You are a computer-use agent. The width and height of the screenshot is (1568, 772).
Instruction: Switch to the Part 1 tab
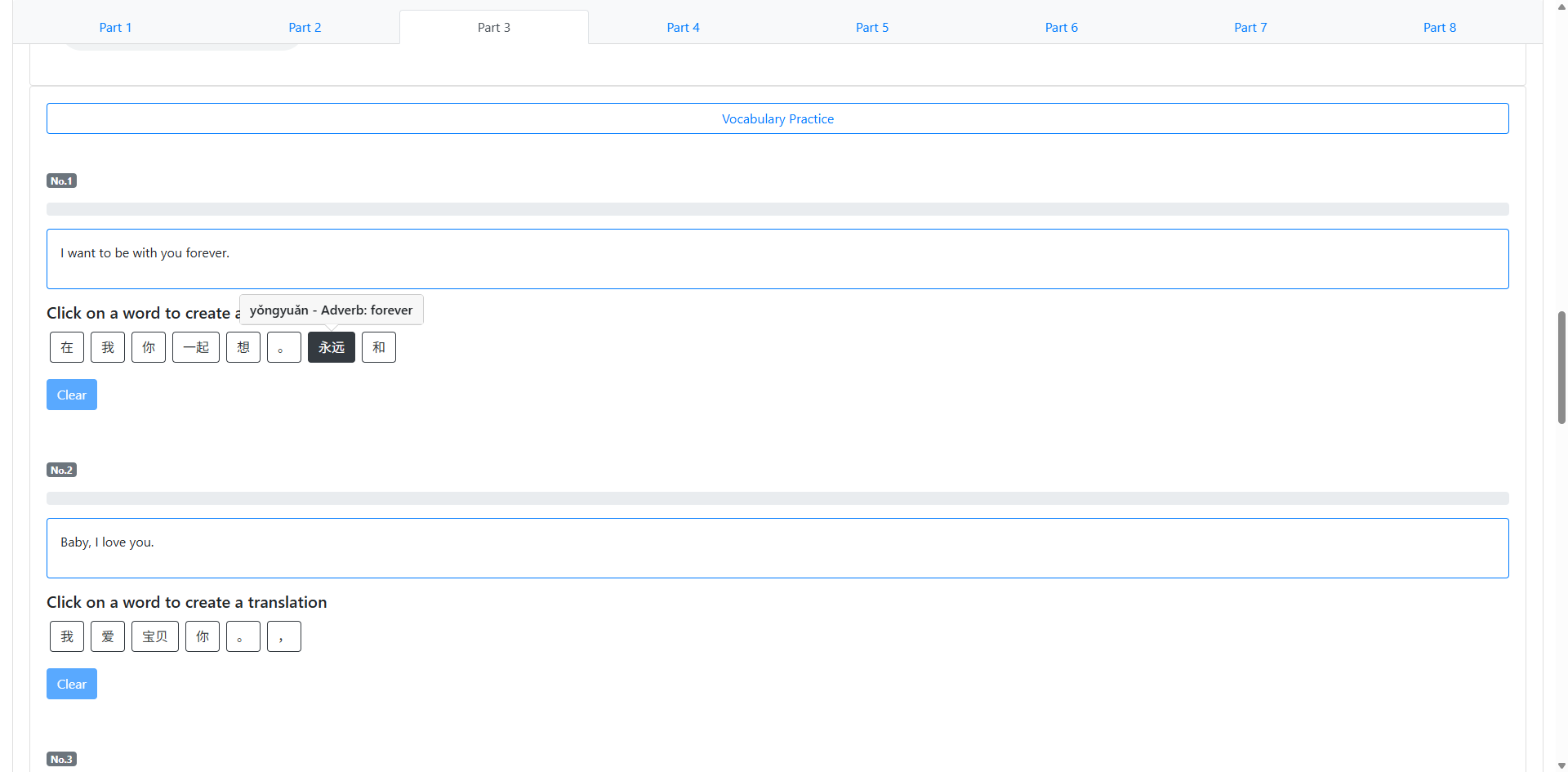click(x=115, y=27)
